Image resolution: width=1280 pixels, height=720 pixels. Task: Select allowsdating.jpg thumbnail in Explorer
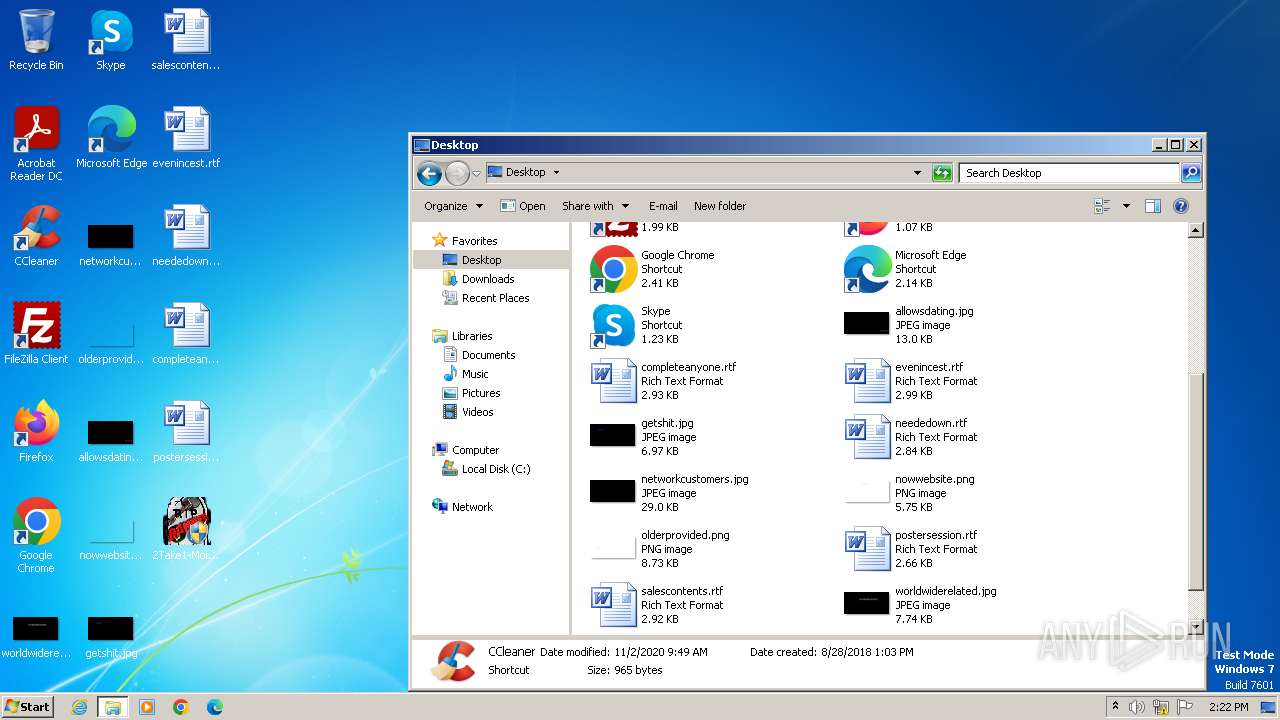point(866,323)
